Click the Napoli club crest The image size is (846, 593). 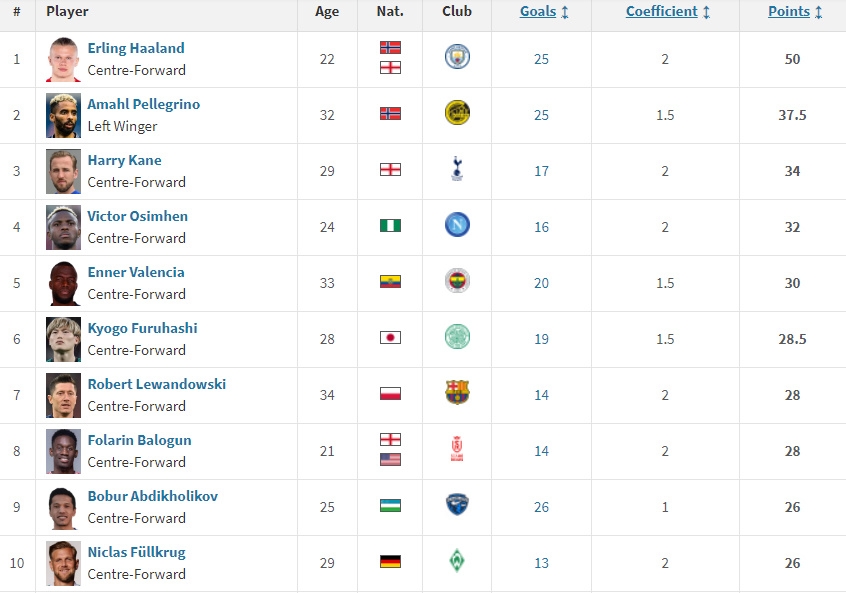(457, 225)
